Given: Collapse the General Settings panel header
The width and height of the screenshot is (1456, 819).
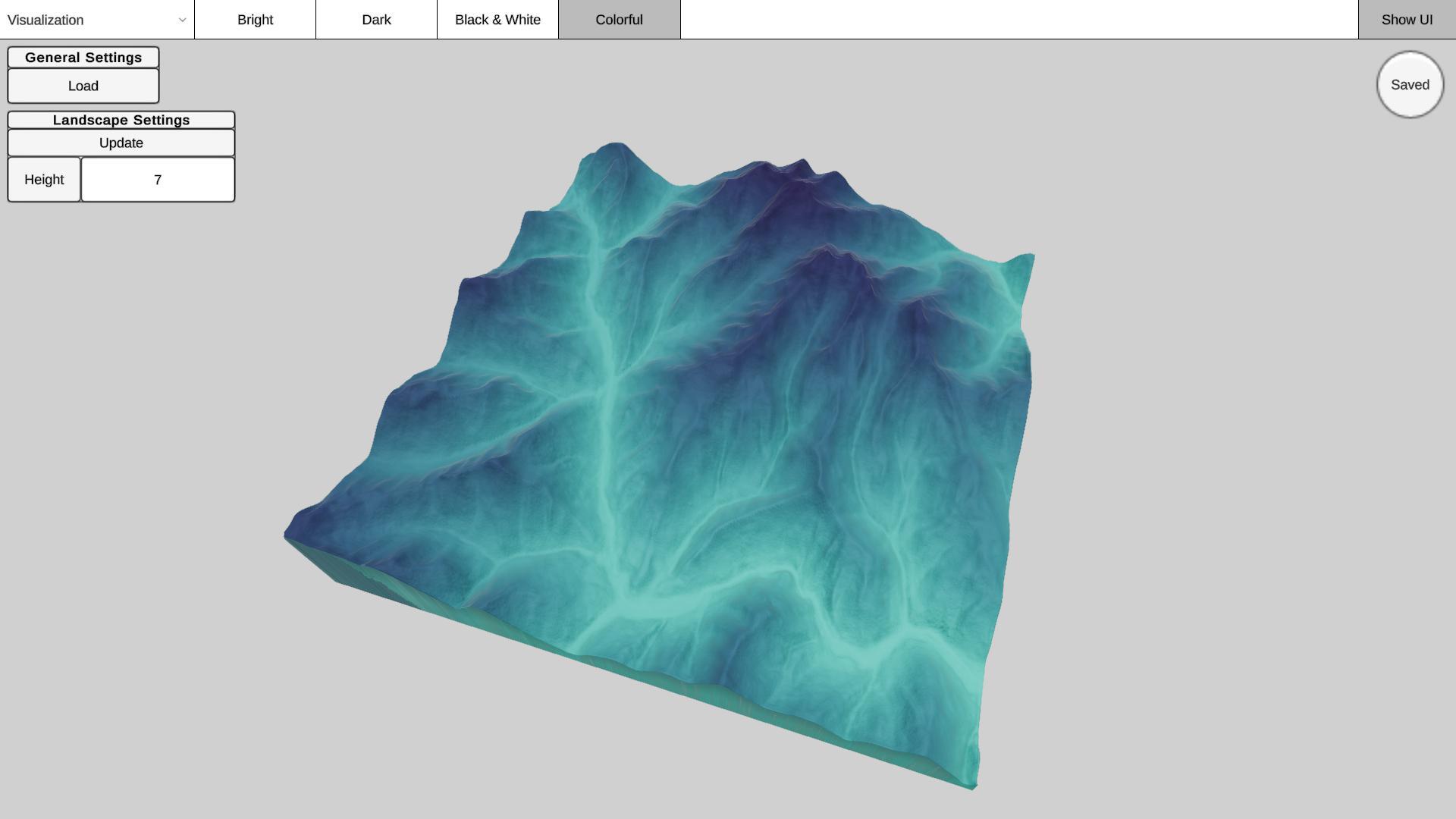Looking at the screenshot, I should coord(83,58).
